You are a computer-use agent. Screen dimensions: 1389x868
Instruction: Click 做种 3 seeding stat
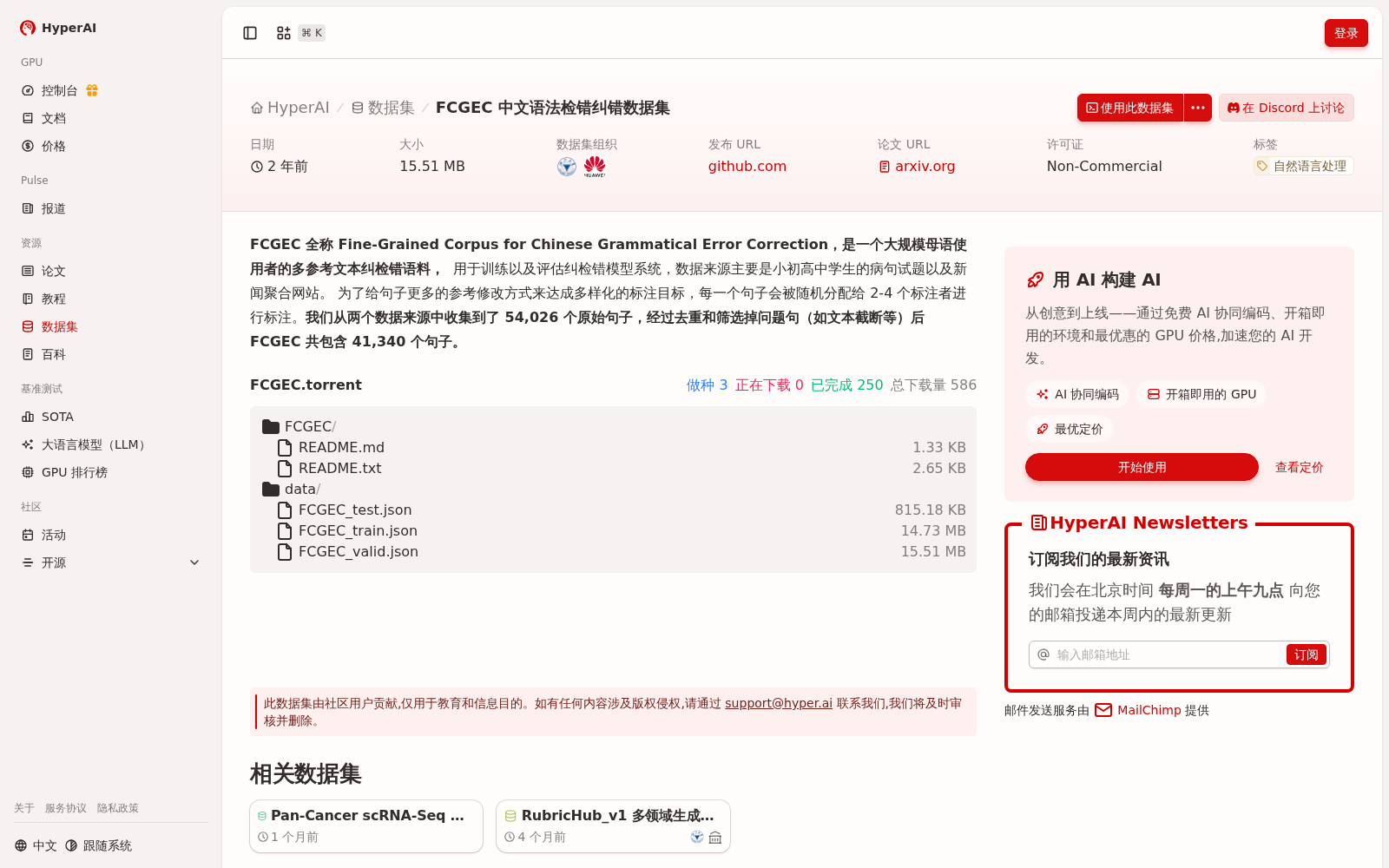tap(707, 385)
